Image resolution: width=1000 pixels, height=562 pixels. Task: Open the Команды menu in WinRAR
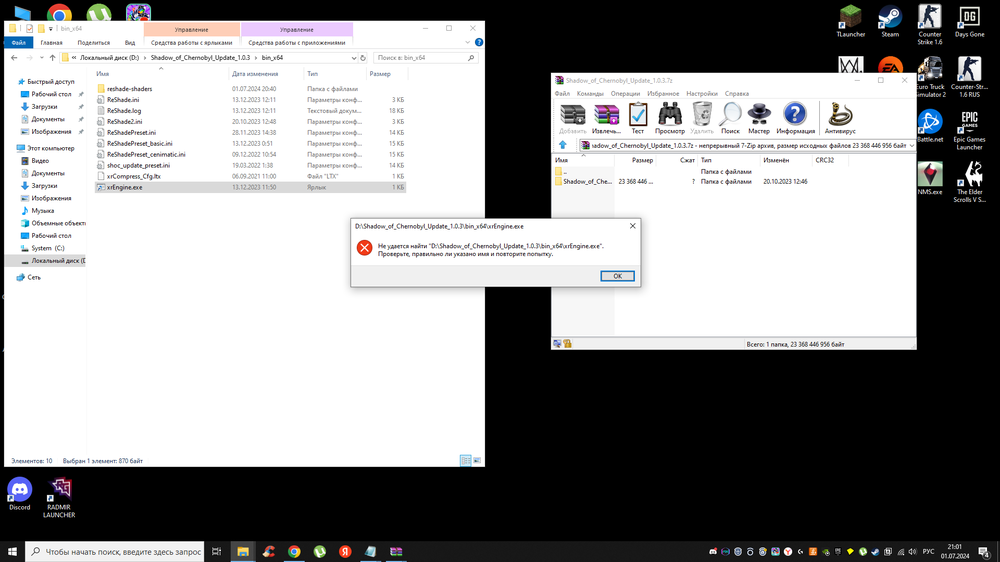pos(590,94)
